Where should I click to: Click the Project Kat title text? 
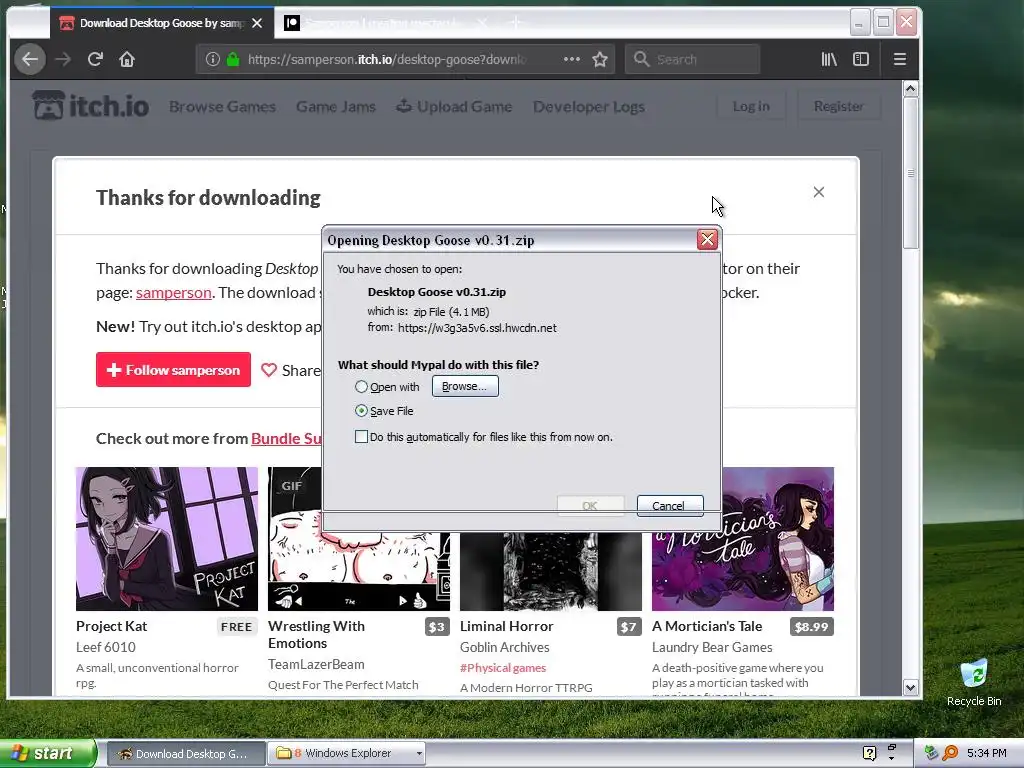coord(112,626)
